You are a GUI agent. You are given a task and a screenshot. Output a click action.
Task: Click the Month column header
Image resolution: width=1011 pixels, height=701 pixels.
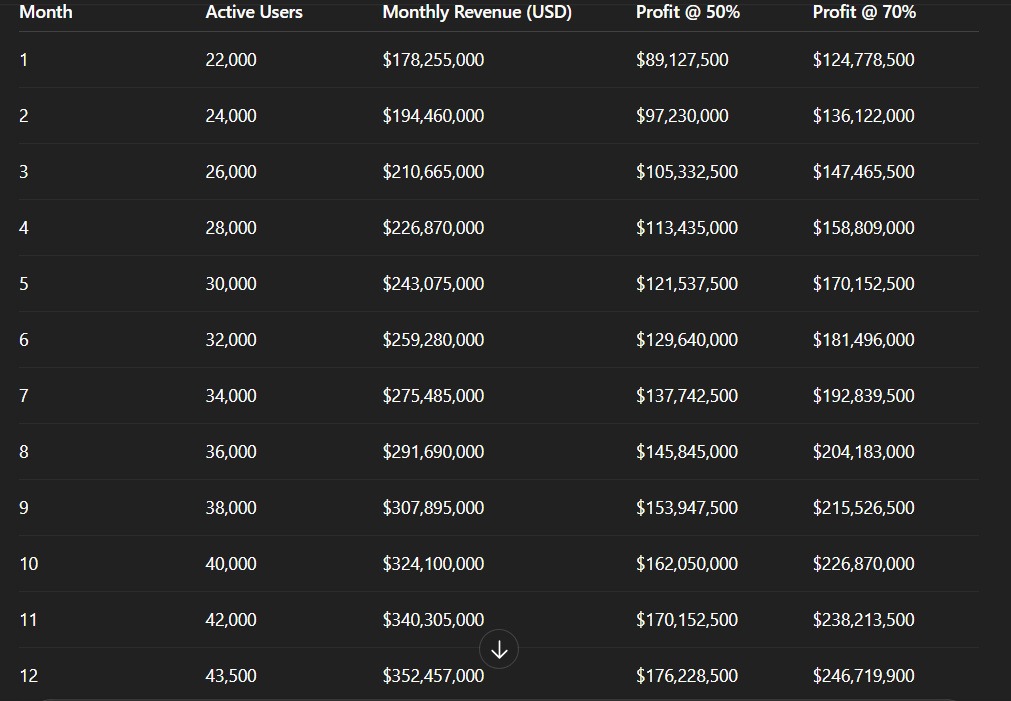46,12
